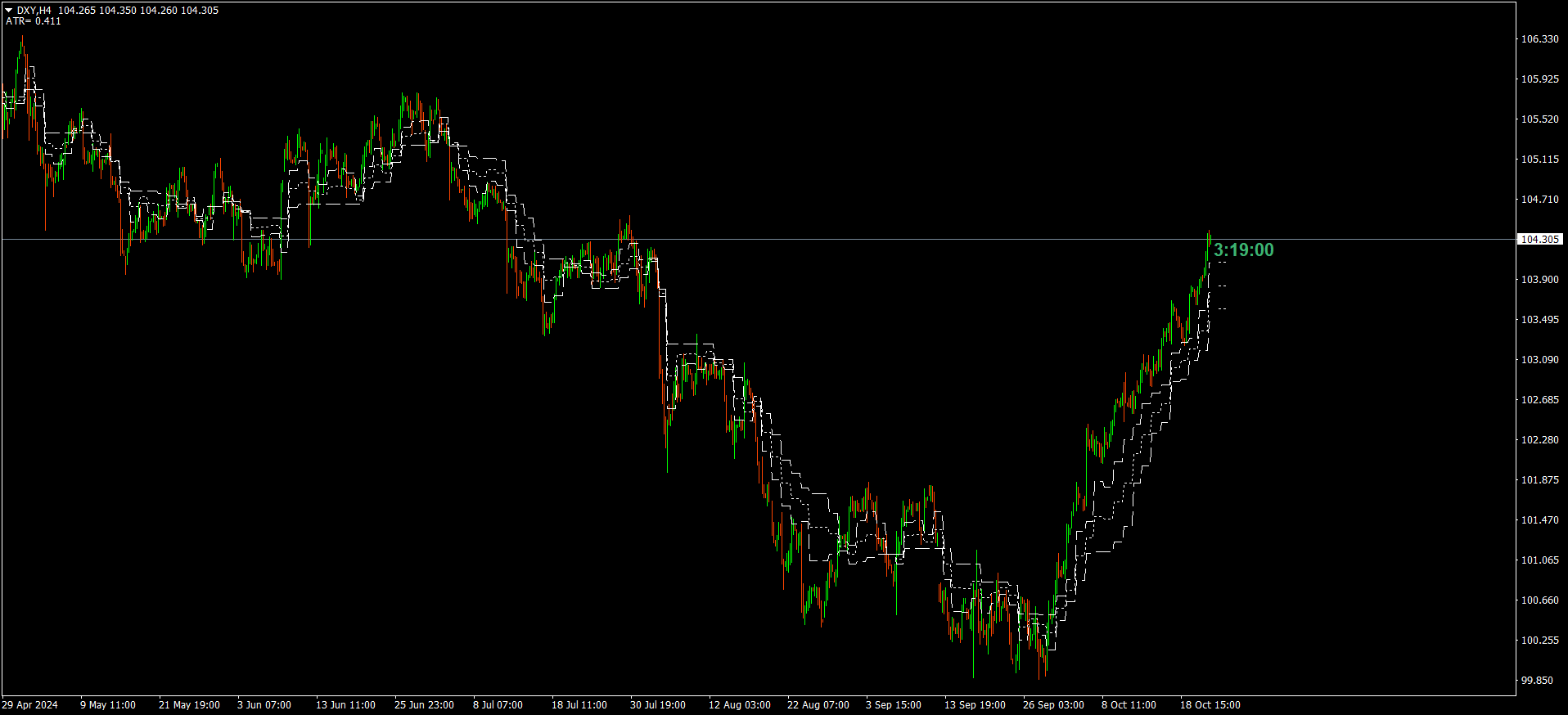Click the 104.710 price scale label
The width and height of the screenshot is (1568, 715).
[x=1539, y=200]
